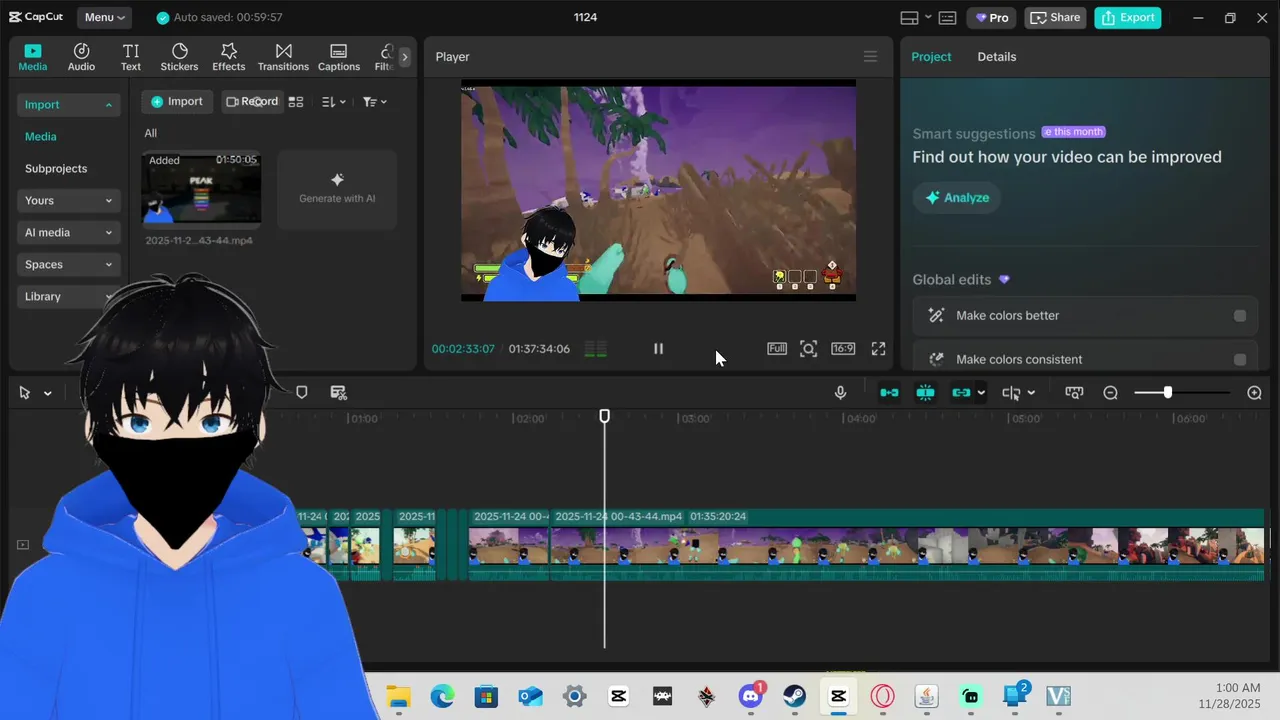Toggle auto snapping
This screenshot has height=720, width=1280.
pyautogui.click(x=925, y=393)
